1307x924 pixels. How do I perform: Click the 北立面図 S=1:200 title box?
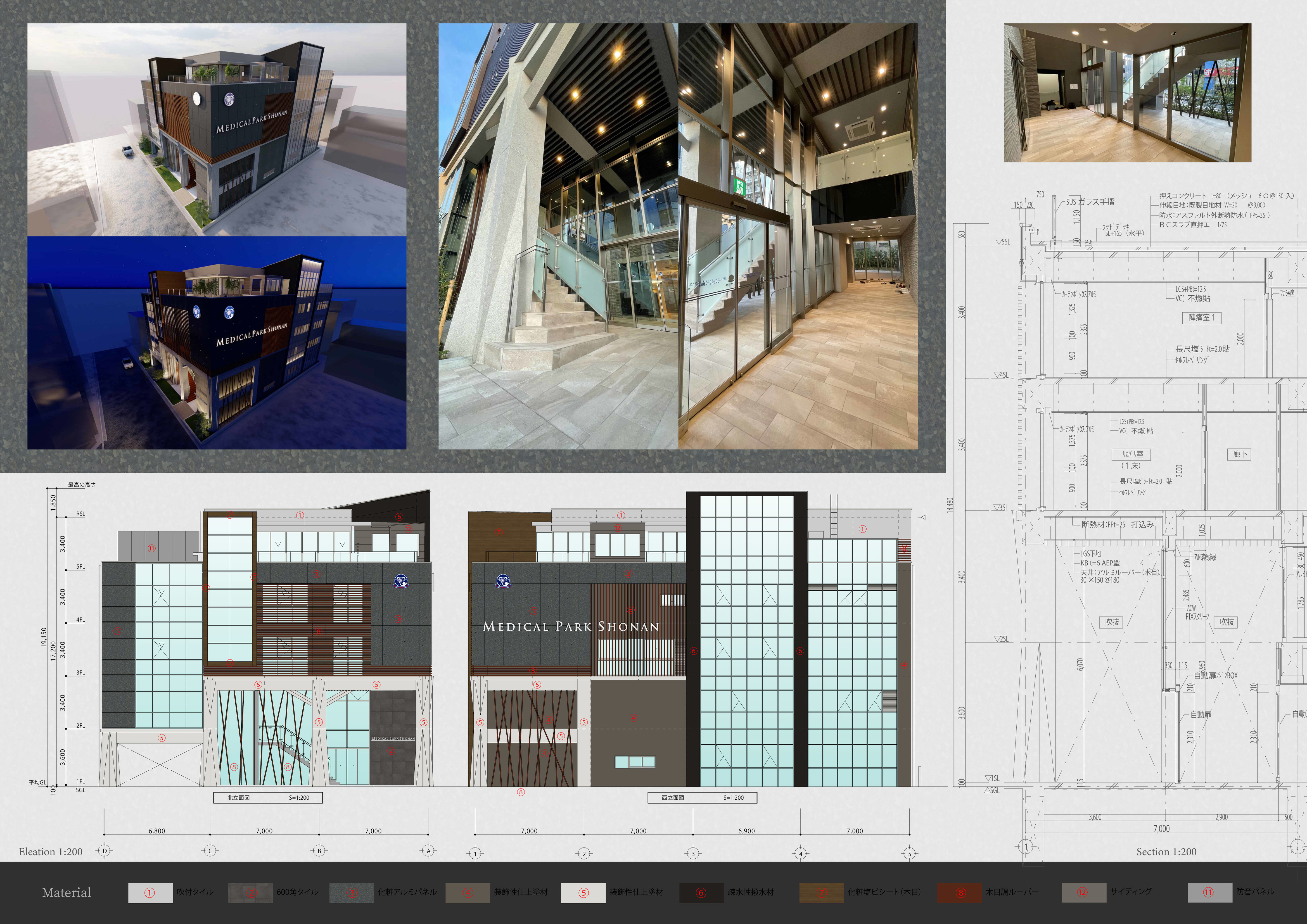(x=268, y=798)
